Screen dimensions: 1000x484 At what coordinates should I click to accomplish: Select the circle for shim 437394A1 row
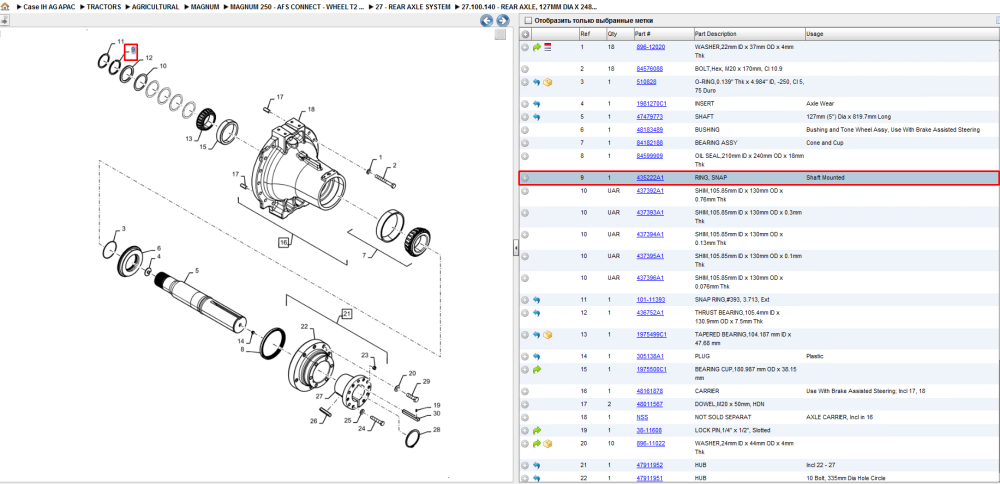click(525, 235)
